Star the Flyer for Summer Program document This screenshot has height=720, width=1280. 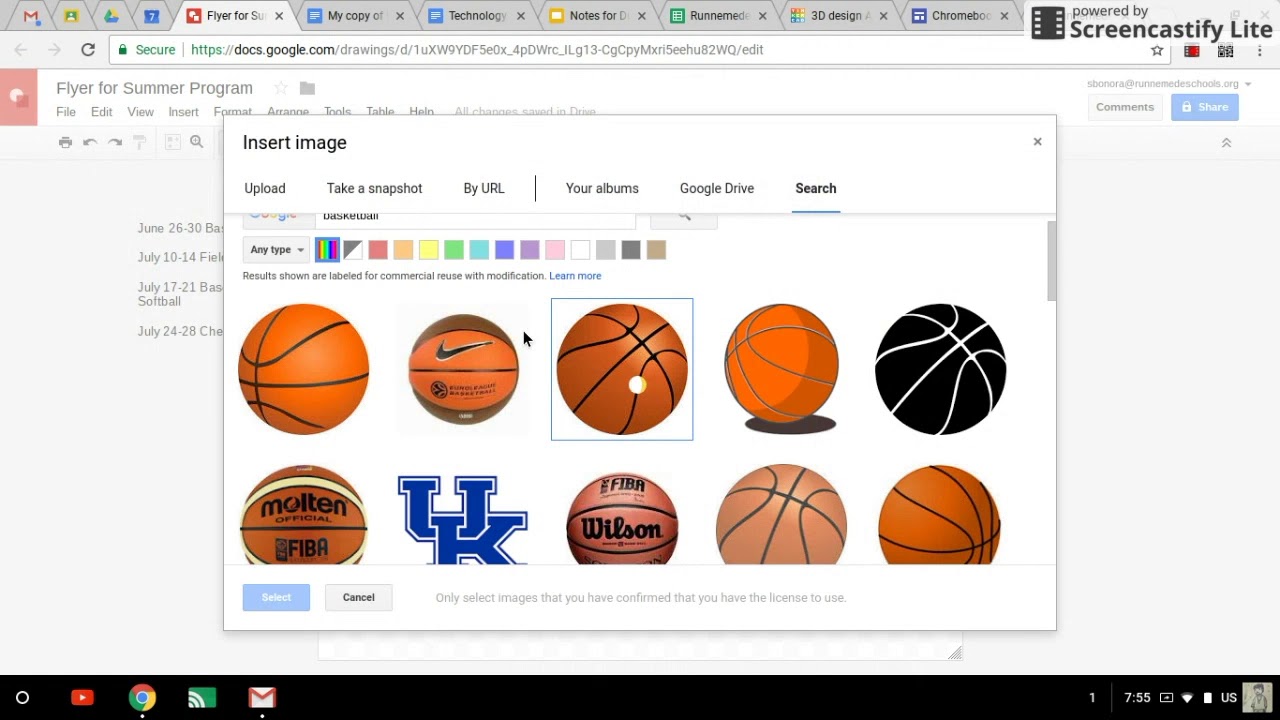281,88
